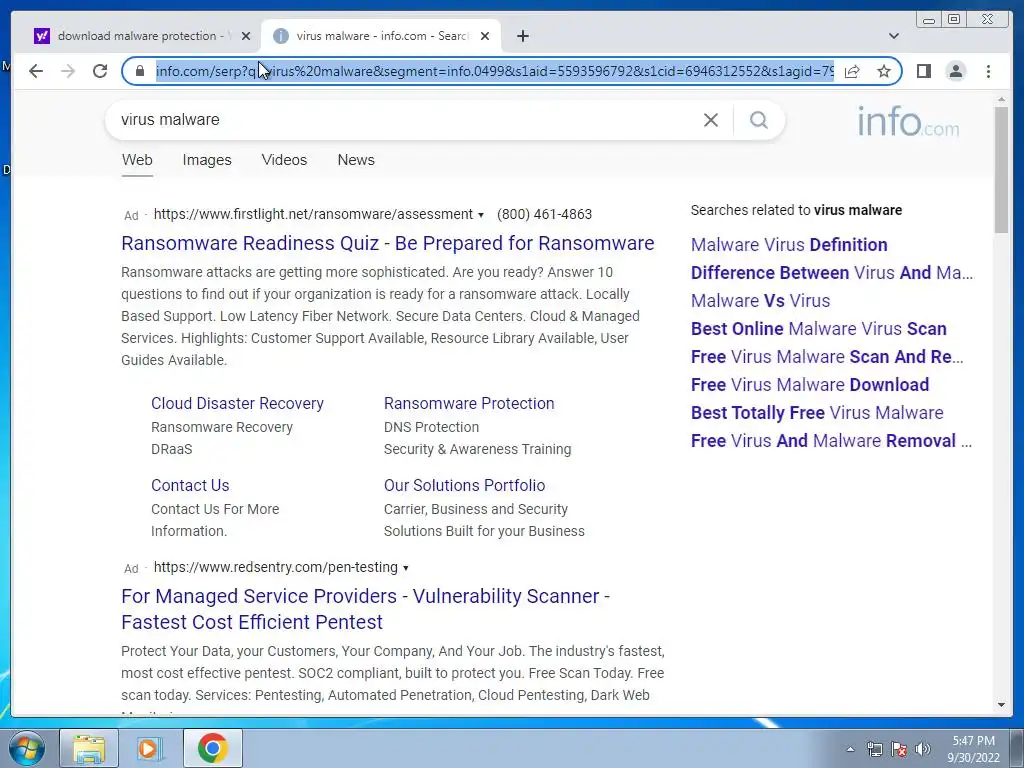Show hidden system tray icons
This screenshot has width=1024, height=768.
pos(850,749)
